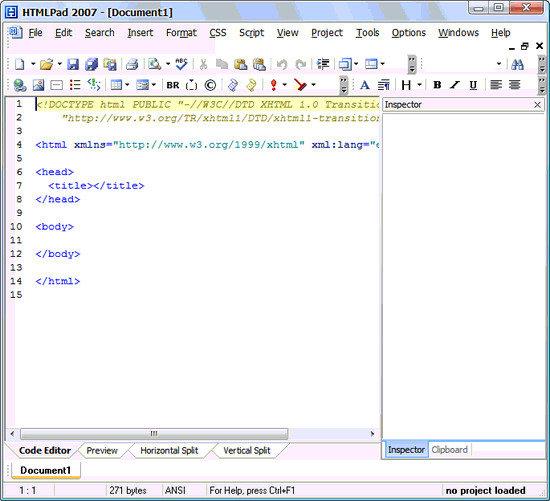Expand the Insert table dropdown arrow
The image size is (550, 501).
[x=127, y=85]
